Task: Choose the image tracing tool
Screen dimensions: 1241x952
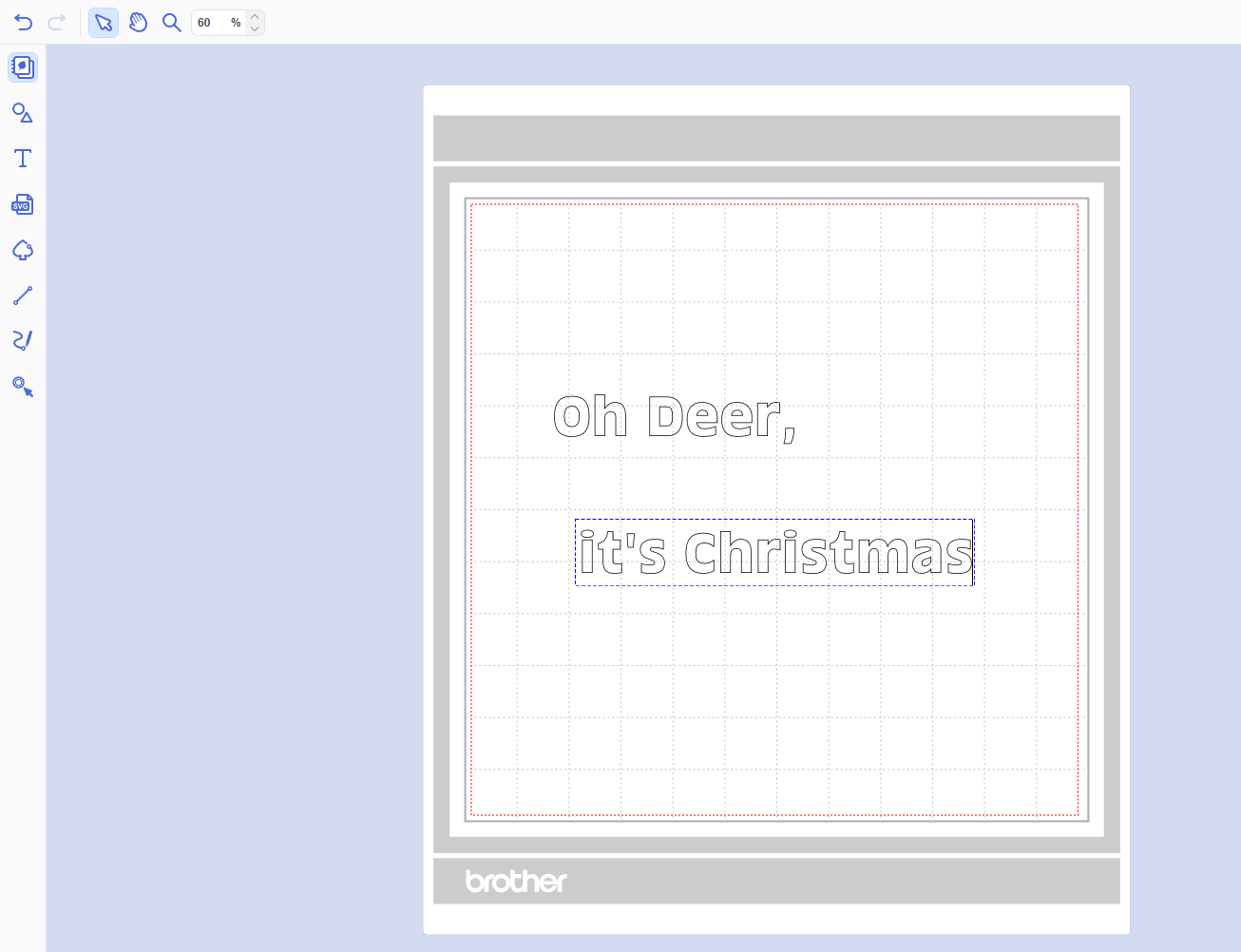Action: click(x=23, y=250)
